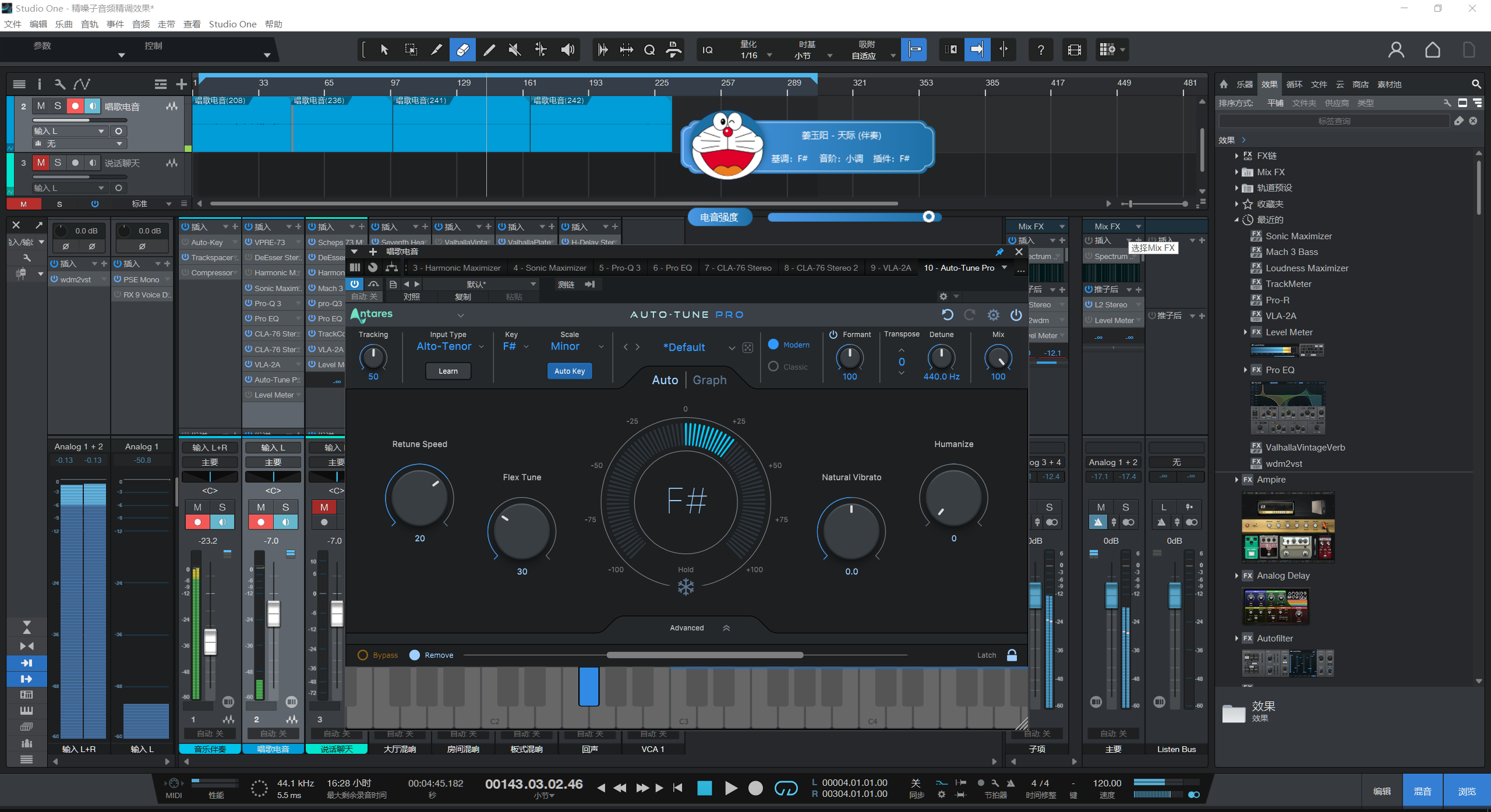Click the Auto-Tune undo arrow icon
The image size is (1491, 812).
tap(948, 315)
